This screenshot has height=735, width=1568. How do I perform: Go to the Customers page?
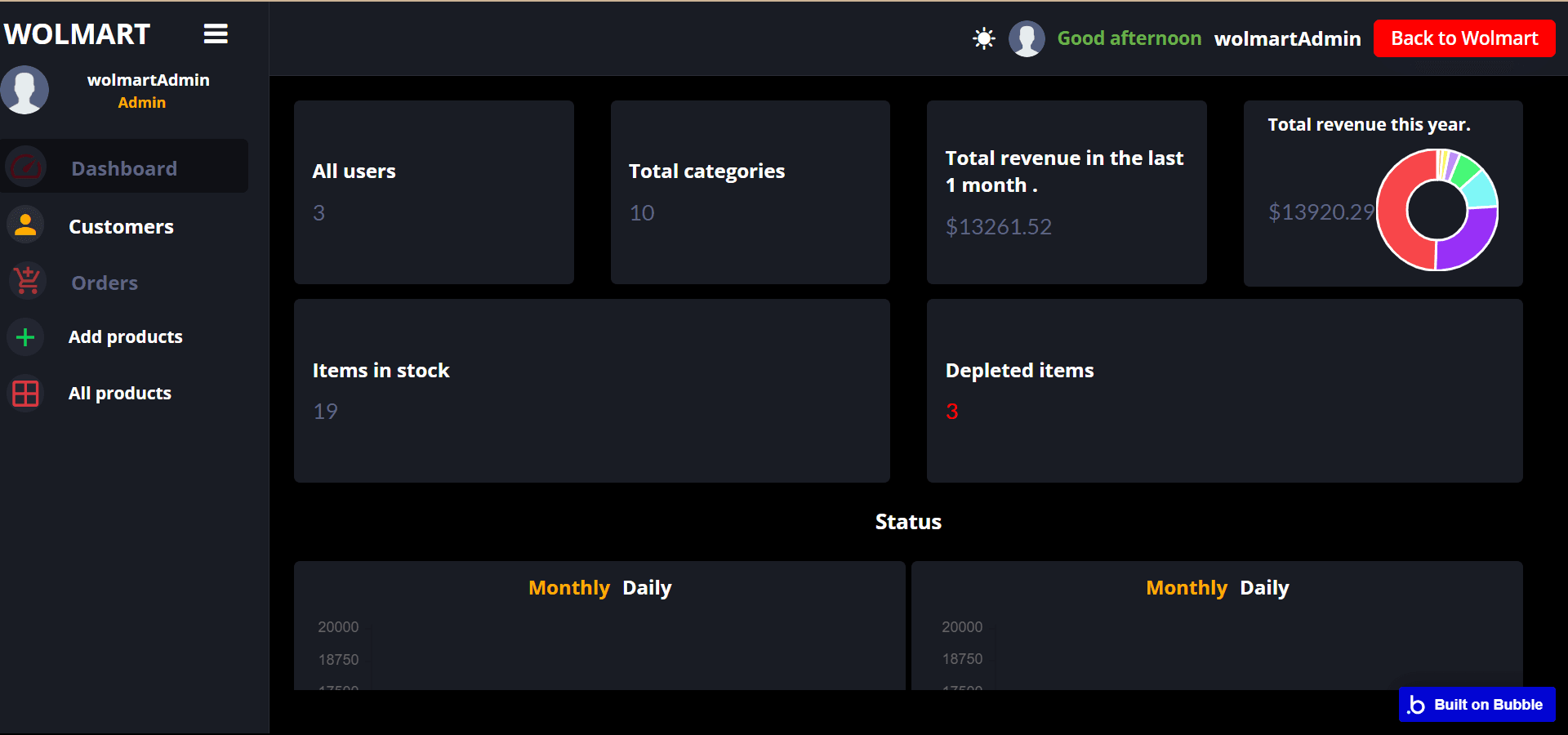coord(121,226)
